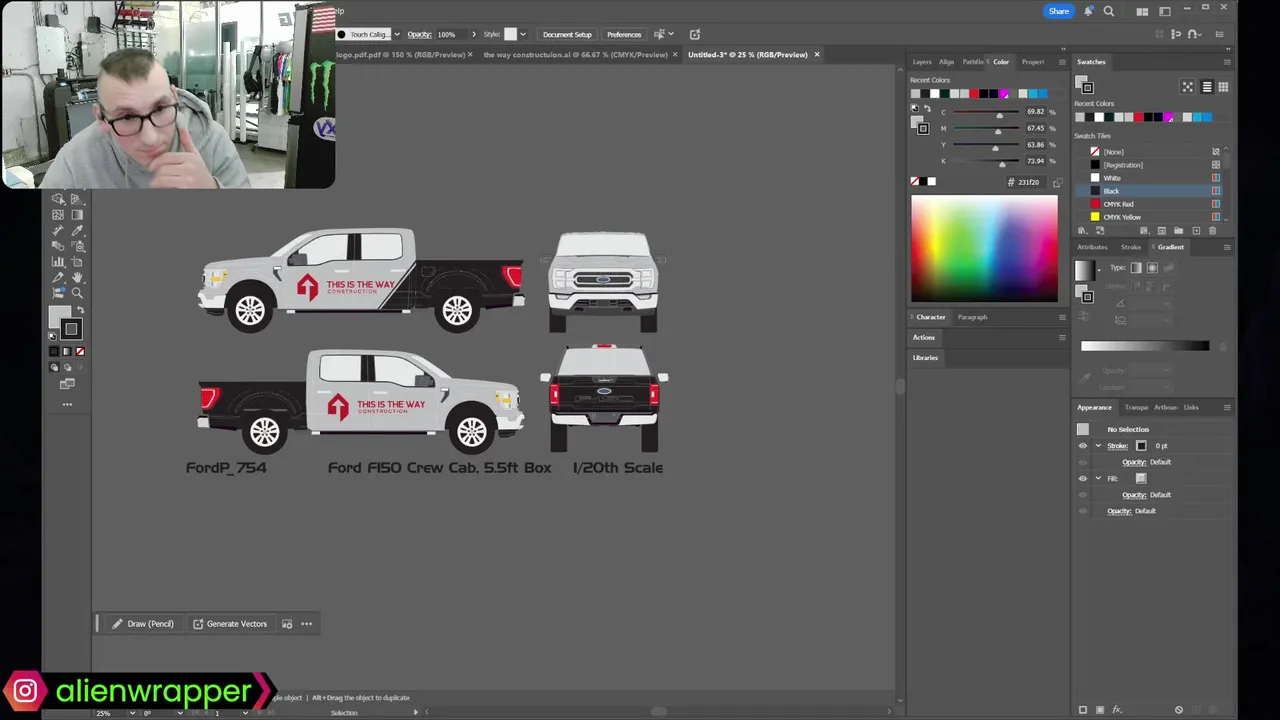Select the Zoom tool
1280x720 pixels.
click(77, 293)
